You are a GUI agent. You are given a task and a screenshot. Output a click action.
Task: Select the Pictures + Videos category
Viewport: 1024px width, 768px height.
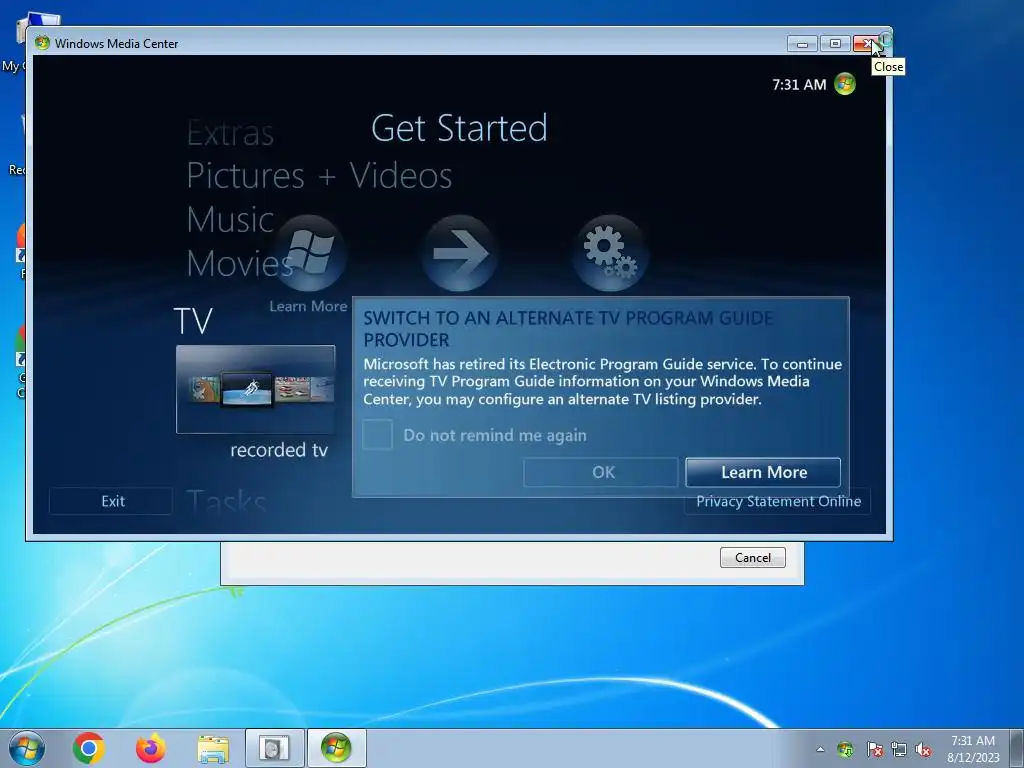click(319, 175)
